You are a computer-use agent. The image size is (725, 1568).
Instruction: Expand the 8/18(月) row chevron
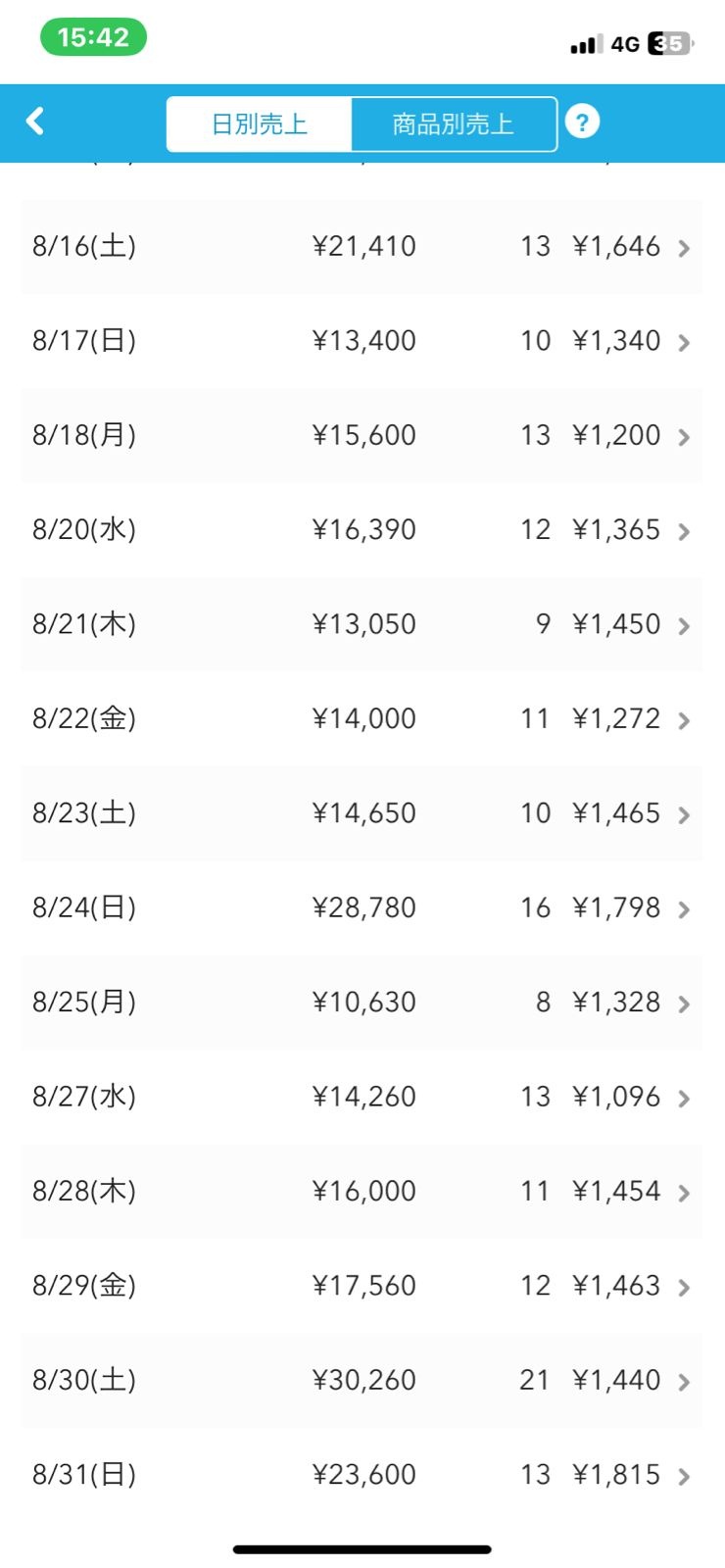click(x=684, y=437)
